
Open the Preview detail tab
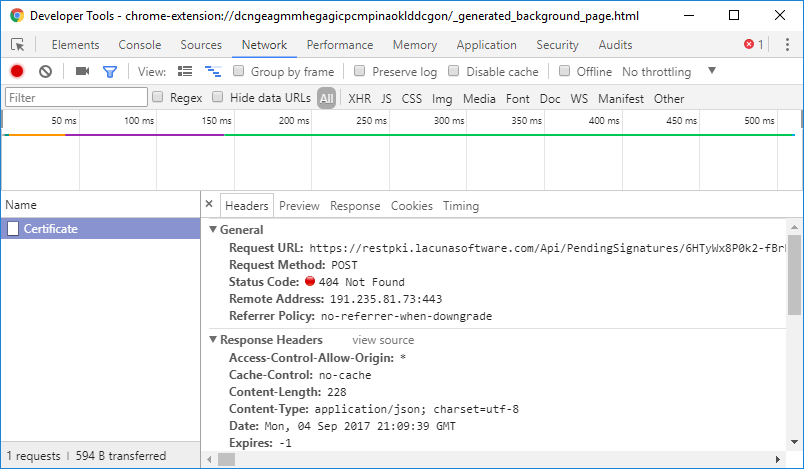click(x=299, y=206)
